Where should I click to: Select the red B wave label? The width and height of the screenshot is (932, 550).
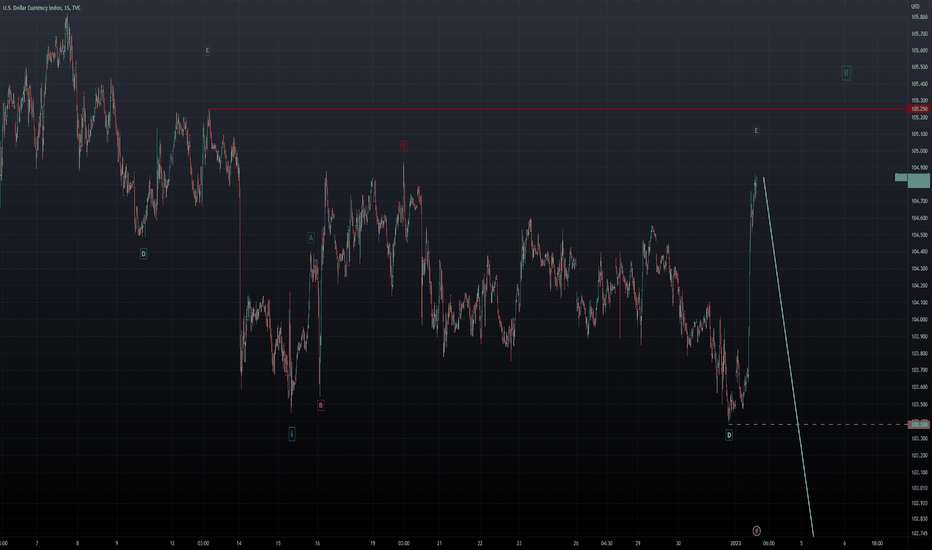320,406
